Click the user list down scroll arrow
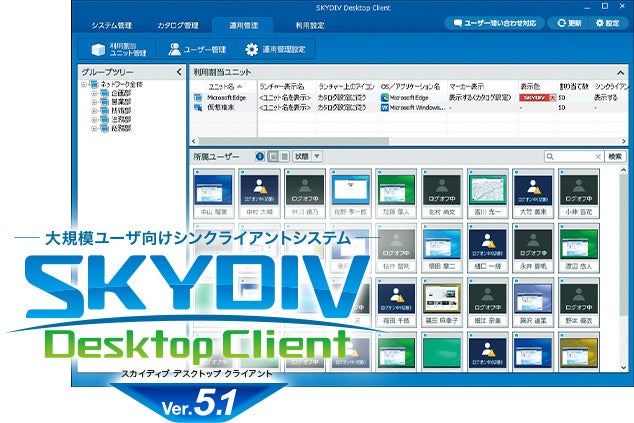634x423 pixels. (623, 368)
